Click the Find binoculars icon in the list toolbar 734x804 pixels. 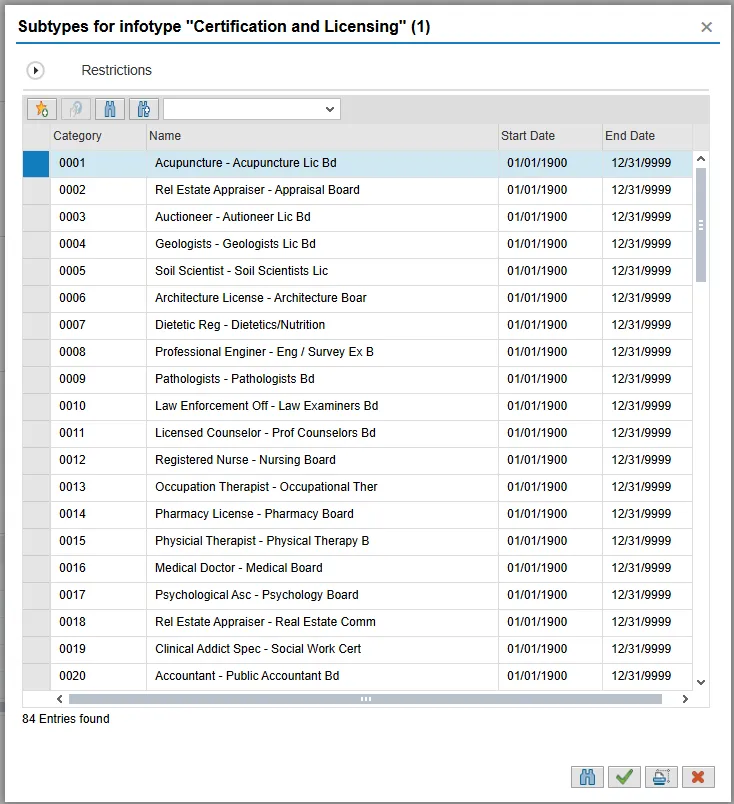110,109
